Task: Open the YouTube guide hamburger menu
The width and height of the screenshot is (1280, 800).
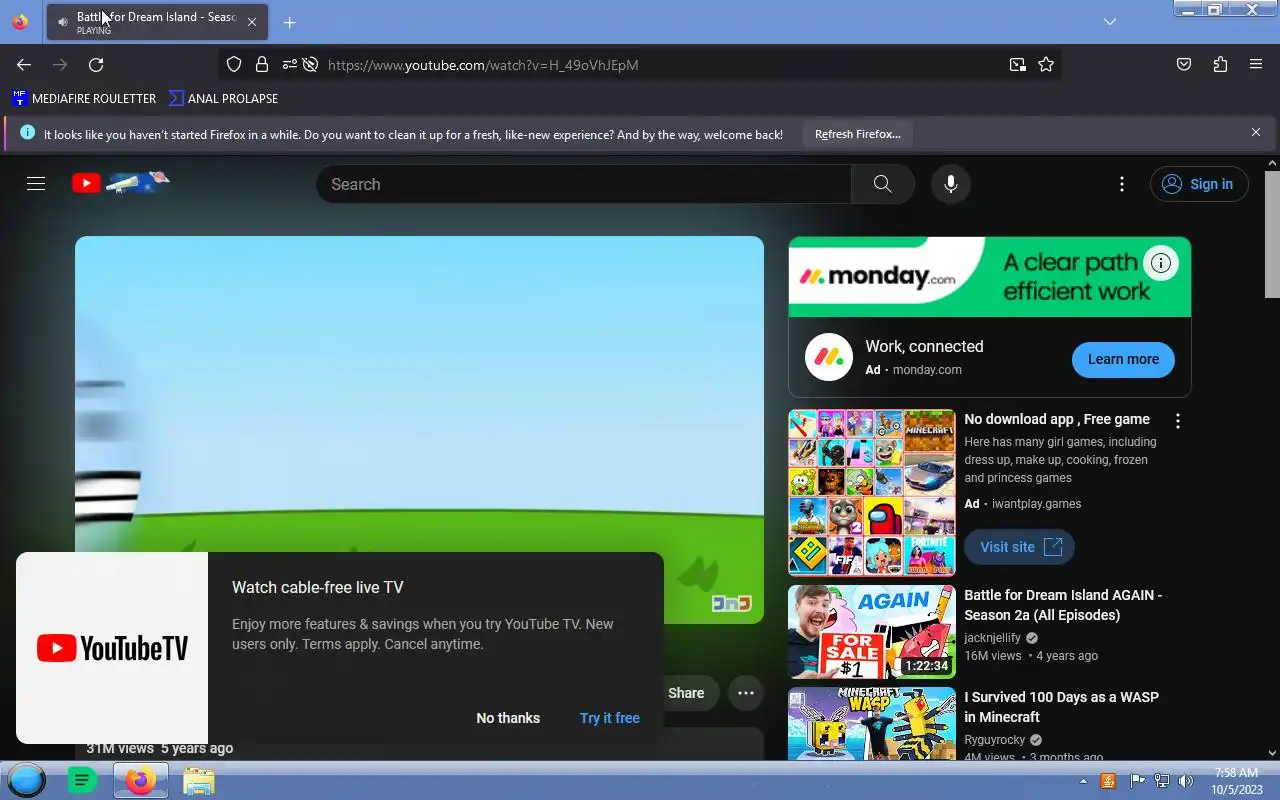Action: click(x=36, y=184)
